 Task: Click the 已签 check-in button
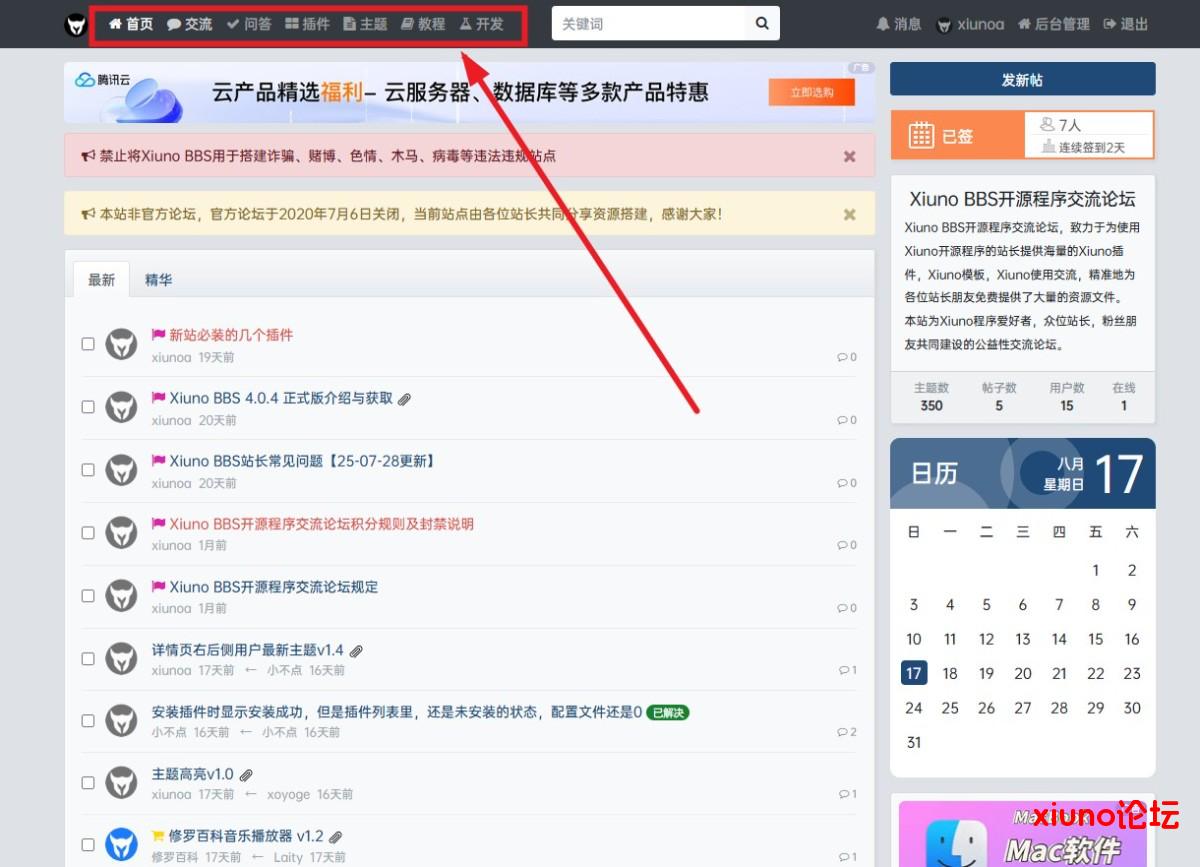pos(957,135)
